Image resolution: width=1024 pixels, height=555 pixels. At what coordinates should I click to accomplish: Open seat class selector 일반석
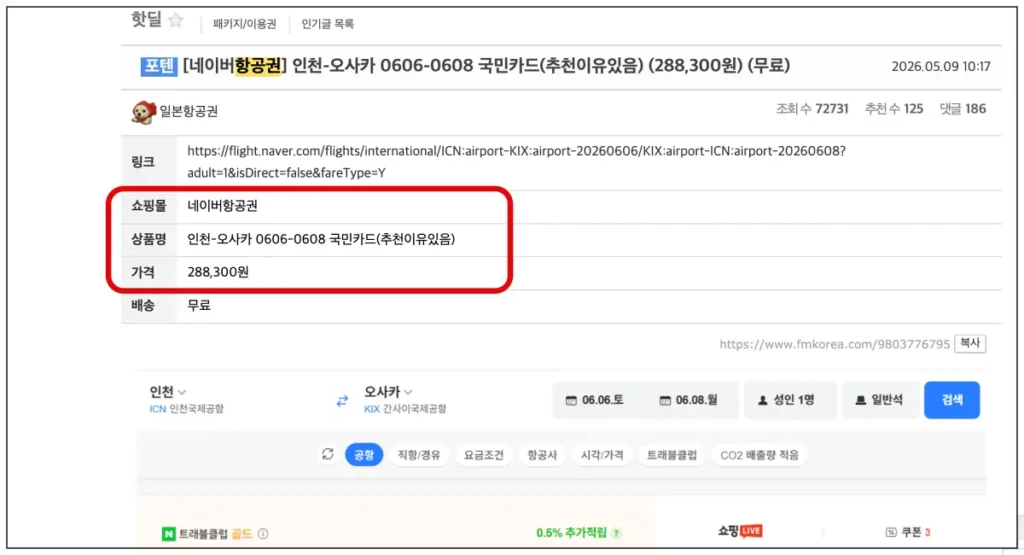[x=880, y=400]
